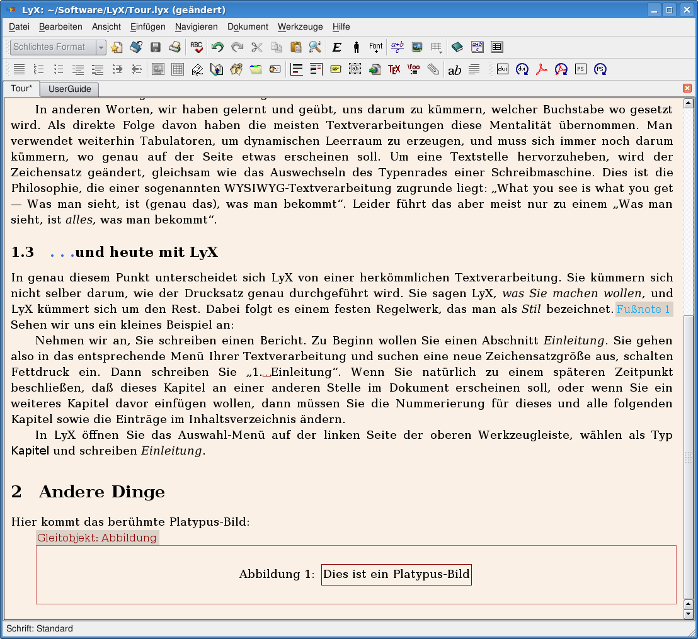Click the scrollbar up arrow at top
This screenshot has height=639, width=698.
[x=688, y=103]
